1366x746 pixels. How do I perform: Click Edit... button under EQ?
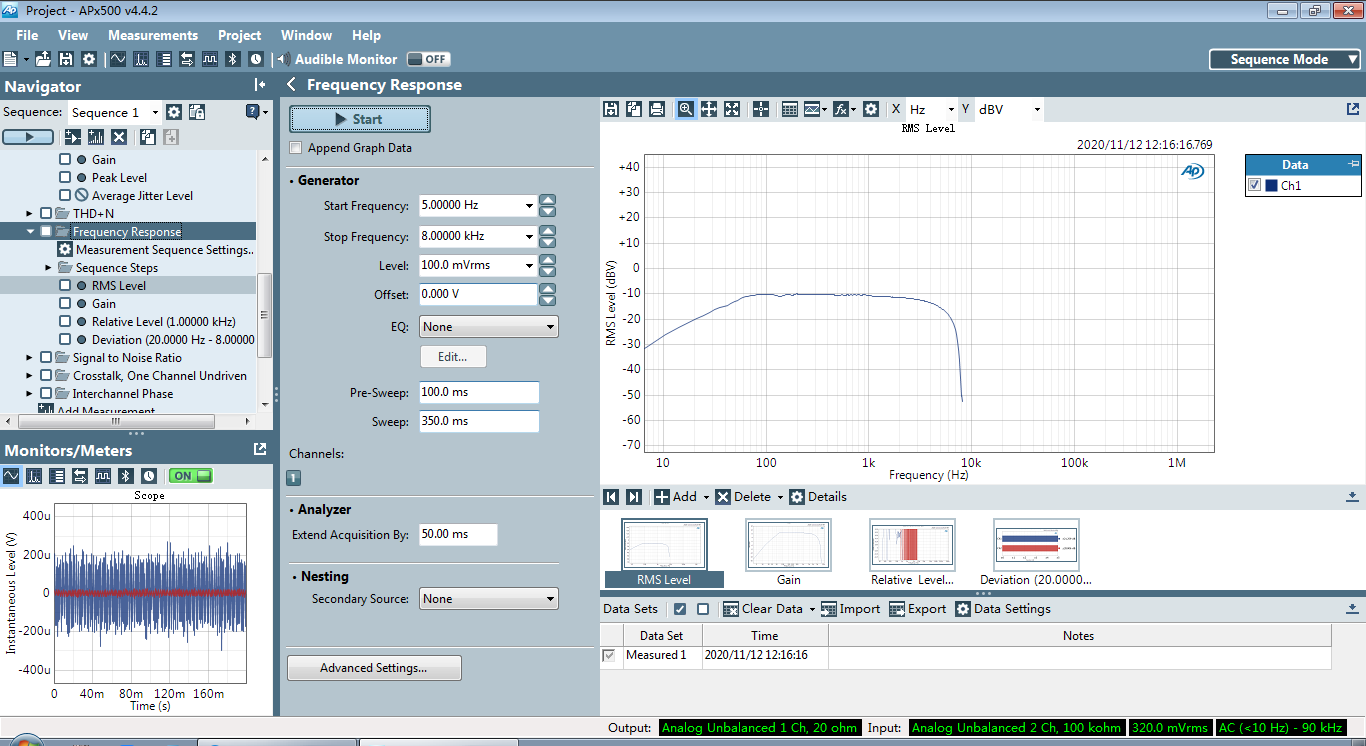(453, 356)
